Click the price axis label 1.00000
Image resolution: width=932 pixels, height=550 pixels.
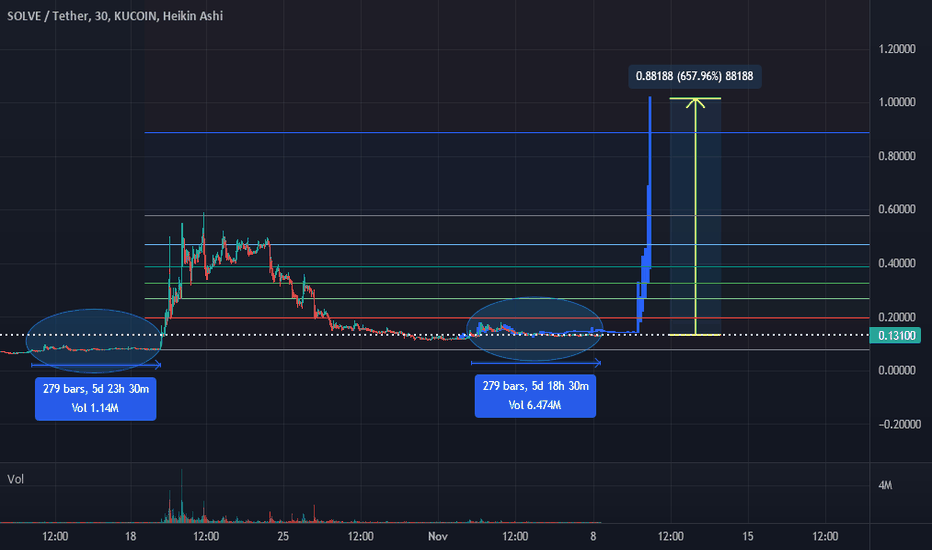[897, 102]
